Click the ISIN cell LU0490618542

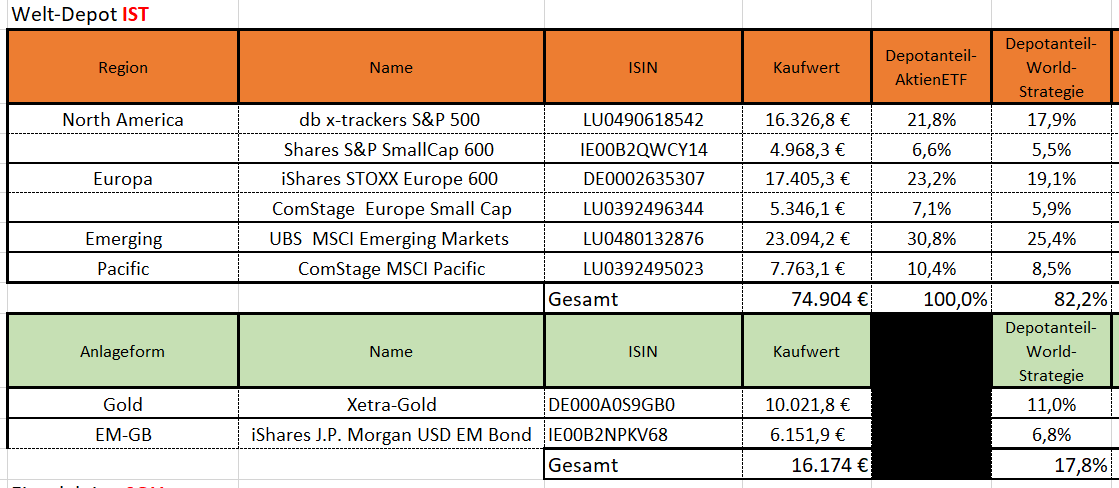click(643, 120)
